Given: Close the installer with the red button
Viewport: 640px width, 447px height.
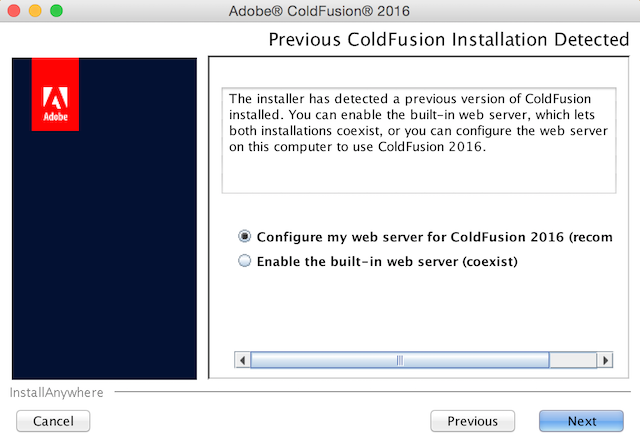Looking at the screenshot, I should tap(14, 11).
